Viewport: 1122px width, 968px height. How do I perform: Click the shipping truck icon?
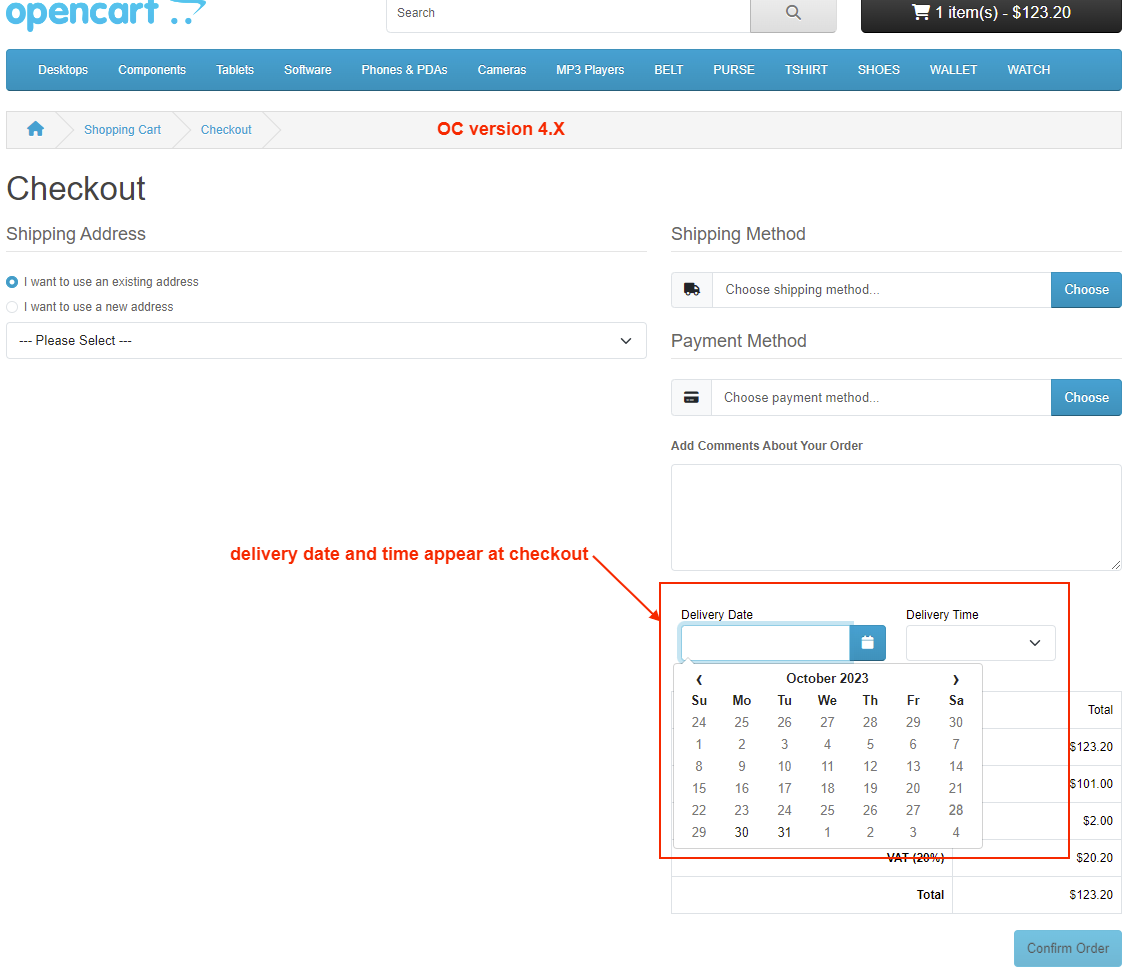tap(692, 290)
